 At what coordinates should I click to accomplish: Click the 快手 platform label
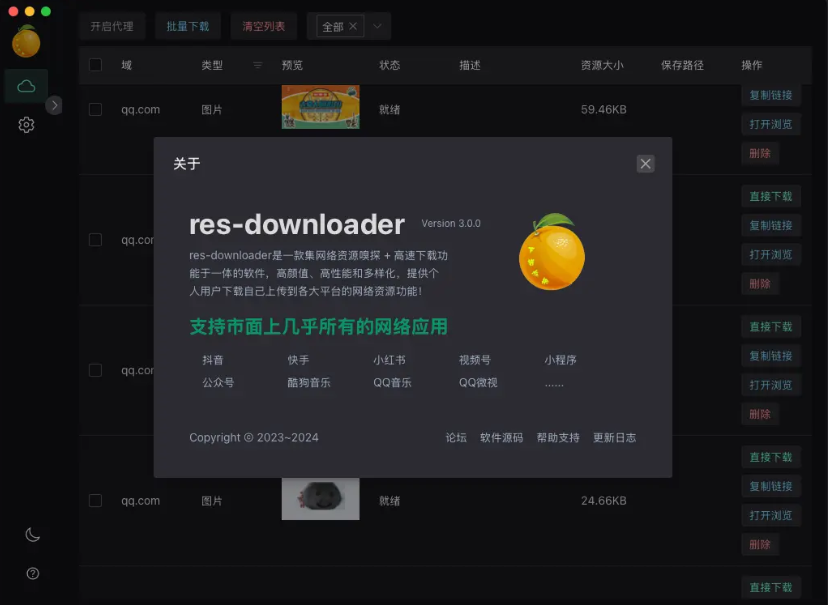tap(298, 360)
